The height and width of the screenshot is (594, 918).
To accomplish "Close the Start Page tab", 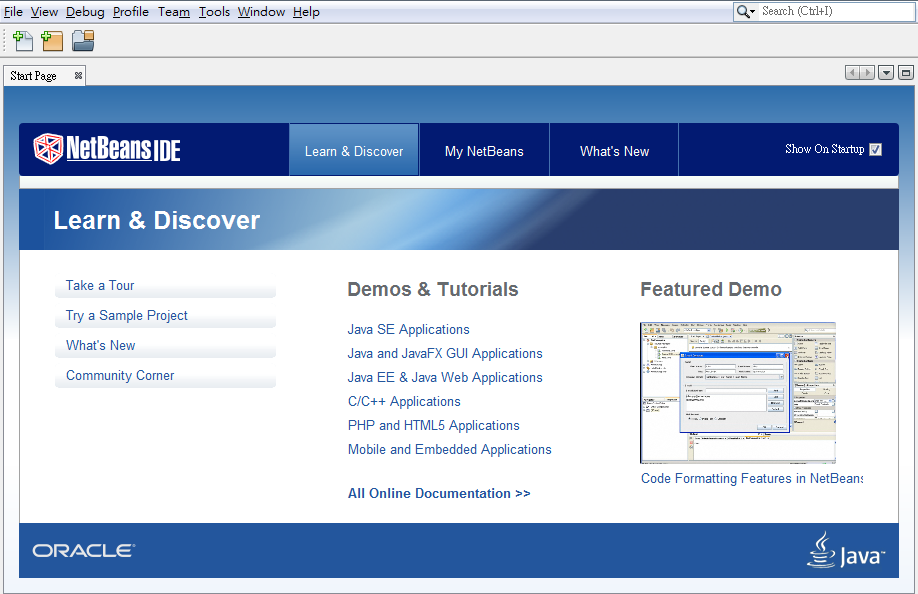I will (78, 75).
